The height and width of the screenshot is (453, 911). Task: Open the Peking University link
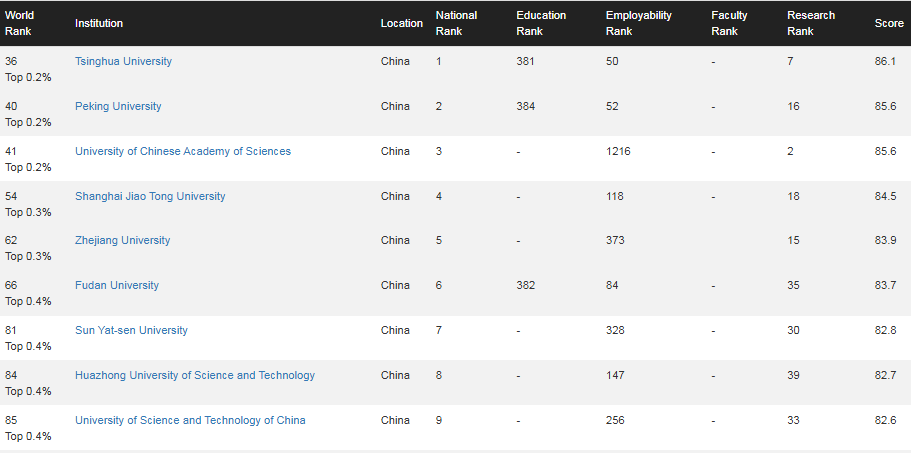click(118, 106)
